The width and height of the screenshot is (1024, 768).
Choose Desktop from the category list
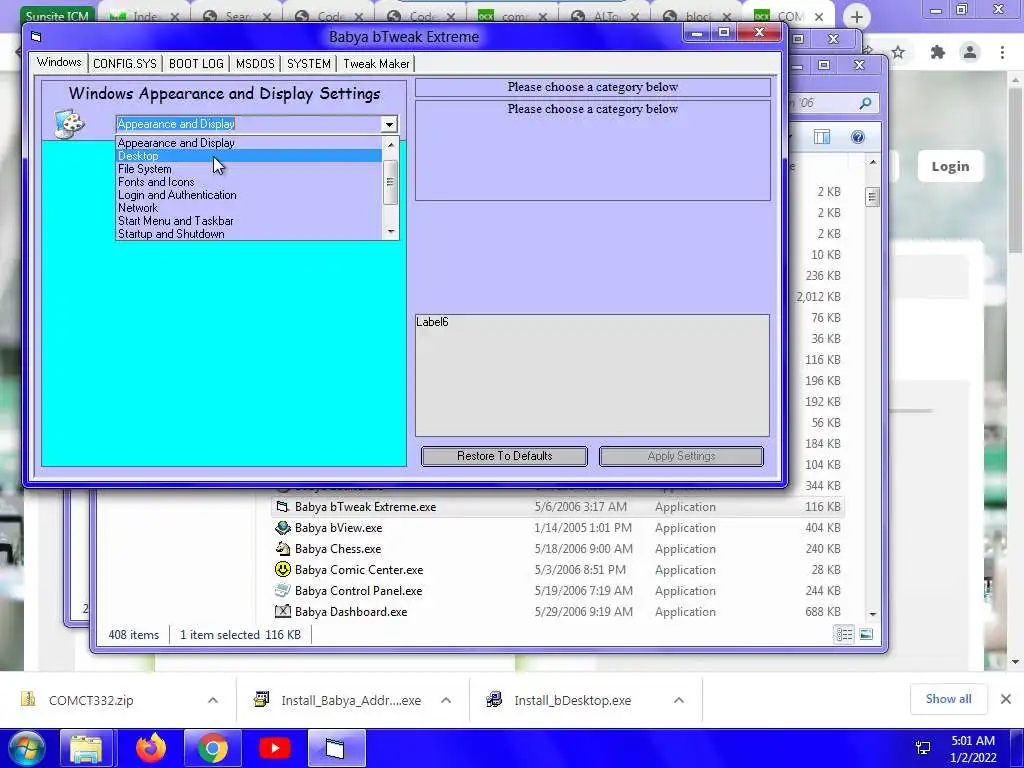pos(249,155)
